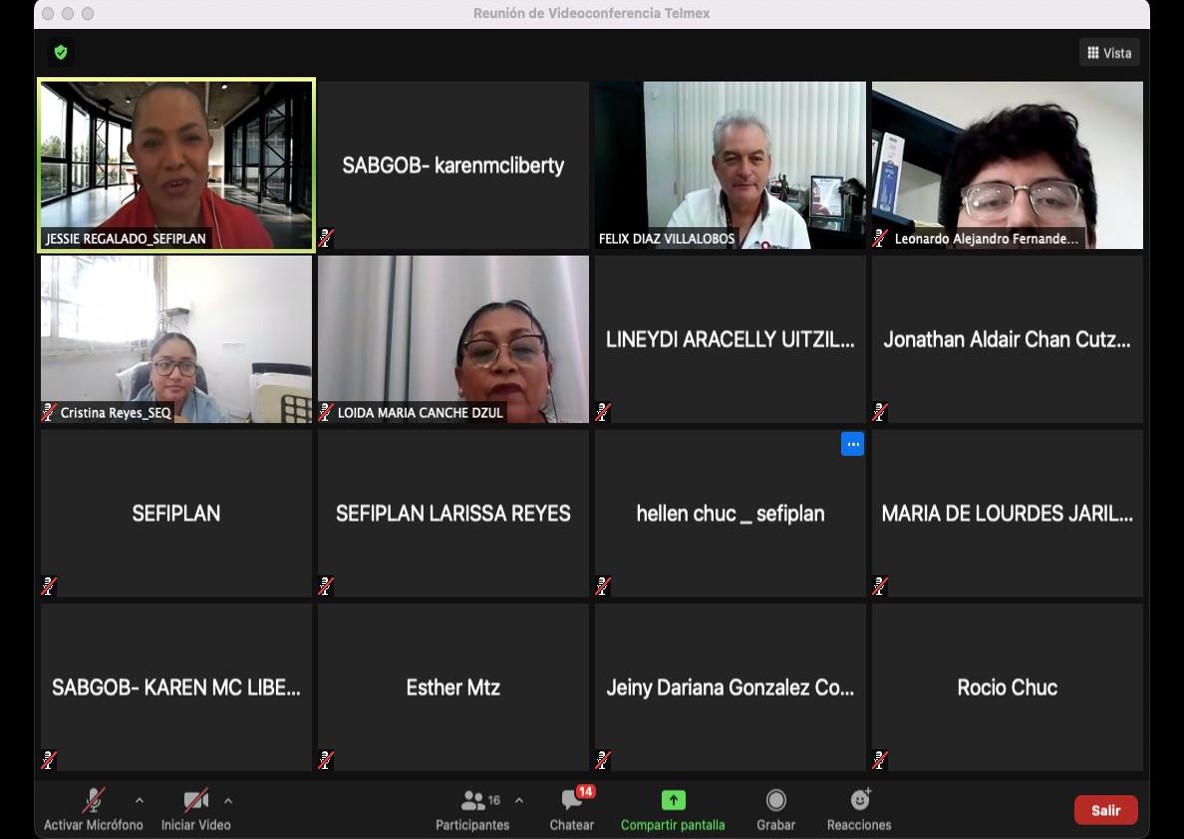Click muted mic icon on Jeiny Dariana tile
This screenshot has height=839, width=1184.
coord(603,760)
